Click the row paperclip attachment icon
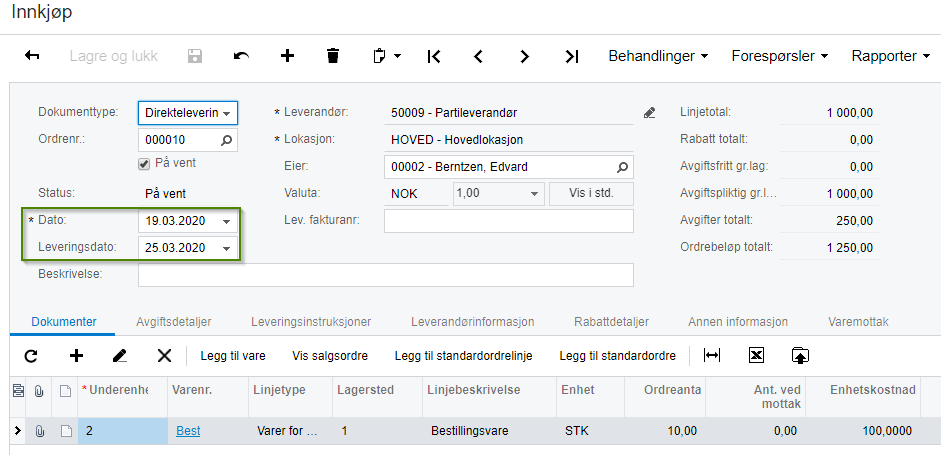 pyautogui.click(x=39, y=431)
